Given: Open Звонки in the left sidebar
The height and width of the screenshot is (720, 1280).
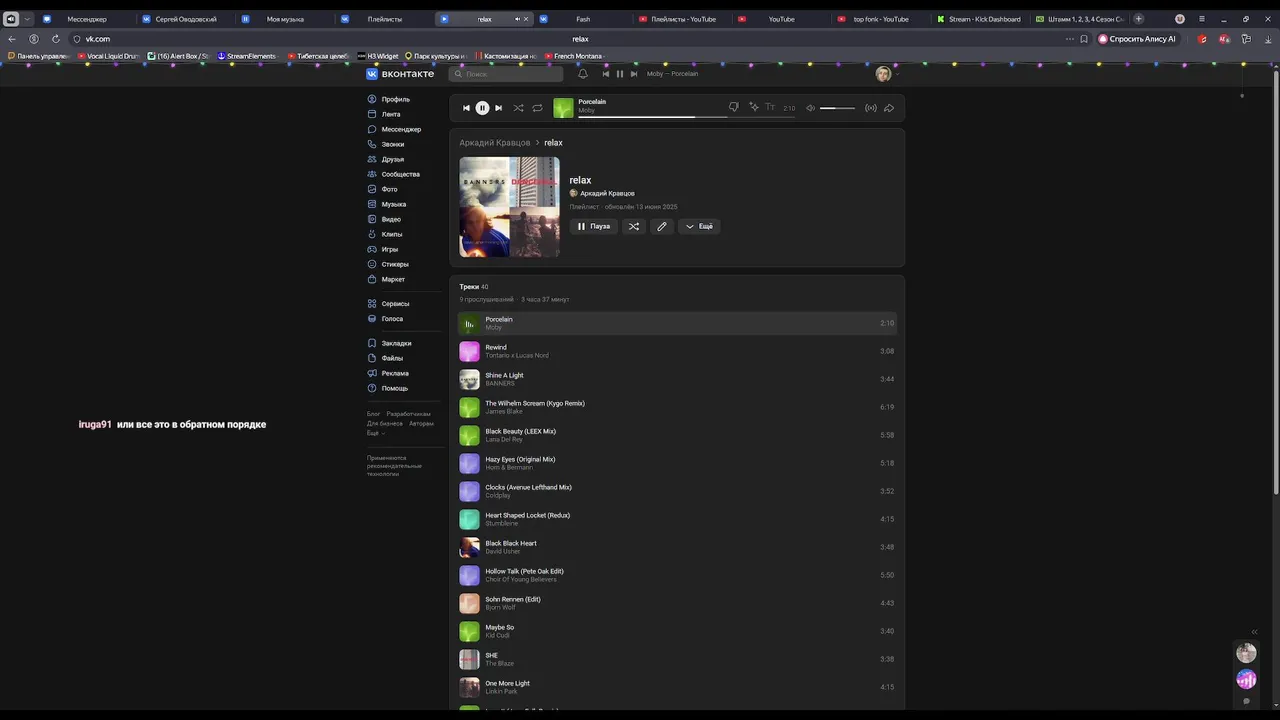Looking at the screenshot, I should click(393, 144).
